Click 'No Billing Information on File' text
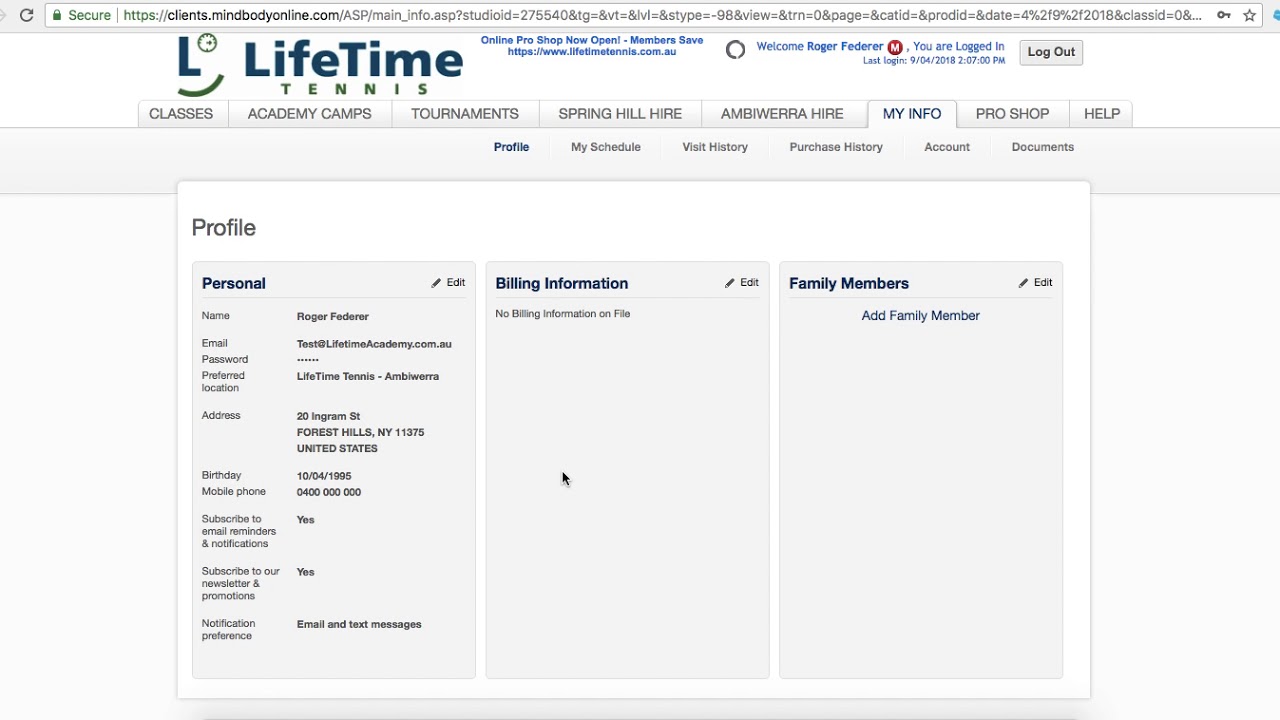 (563, 314)
